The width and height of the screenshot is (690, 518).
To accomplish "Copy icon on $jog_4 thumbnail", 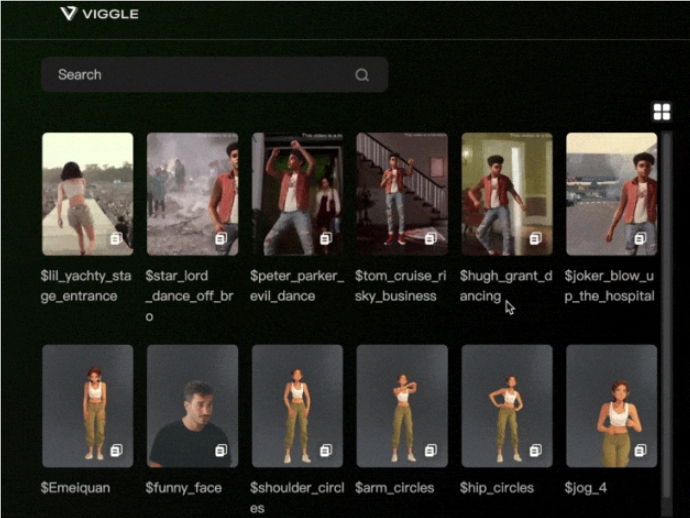I will click(x=640, y=450).
